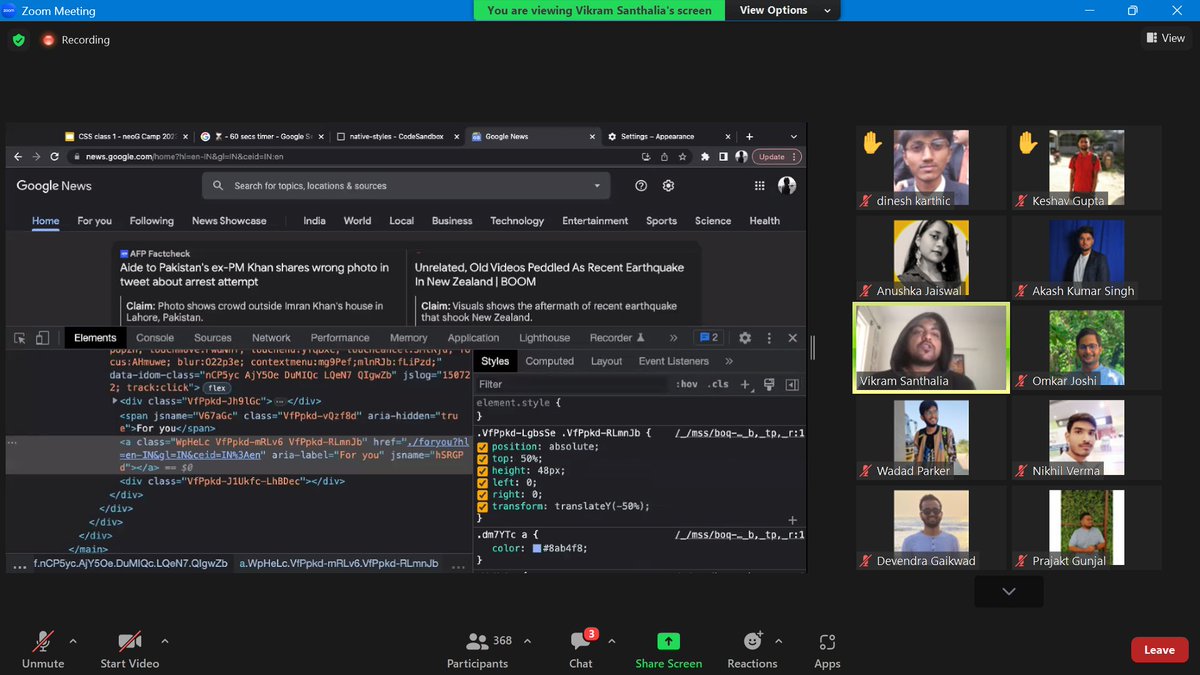
Task: Close the DevTools panel
Action: (793, 338)
